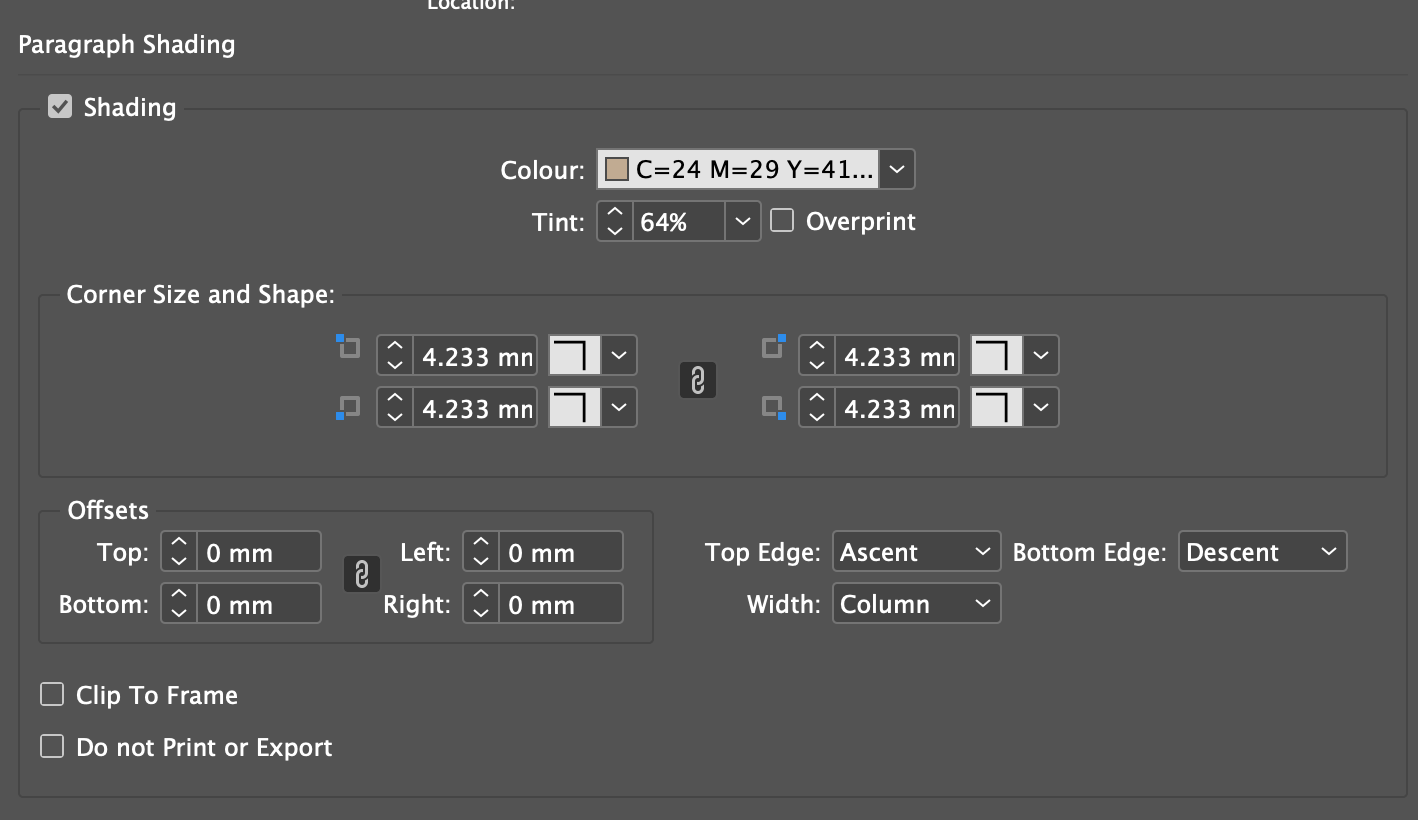
Task: Enable the Overprint checkbox
Action: click(x=781, y=220)
